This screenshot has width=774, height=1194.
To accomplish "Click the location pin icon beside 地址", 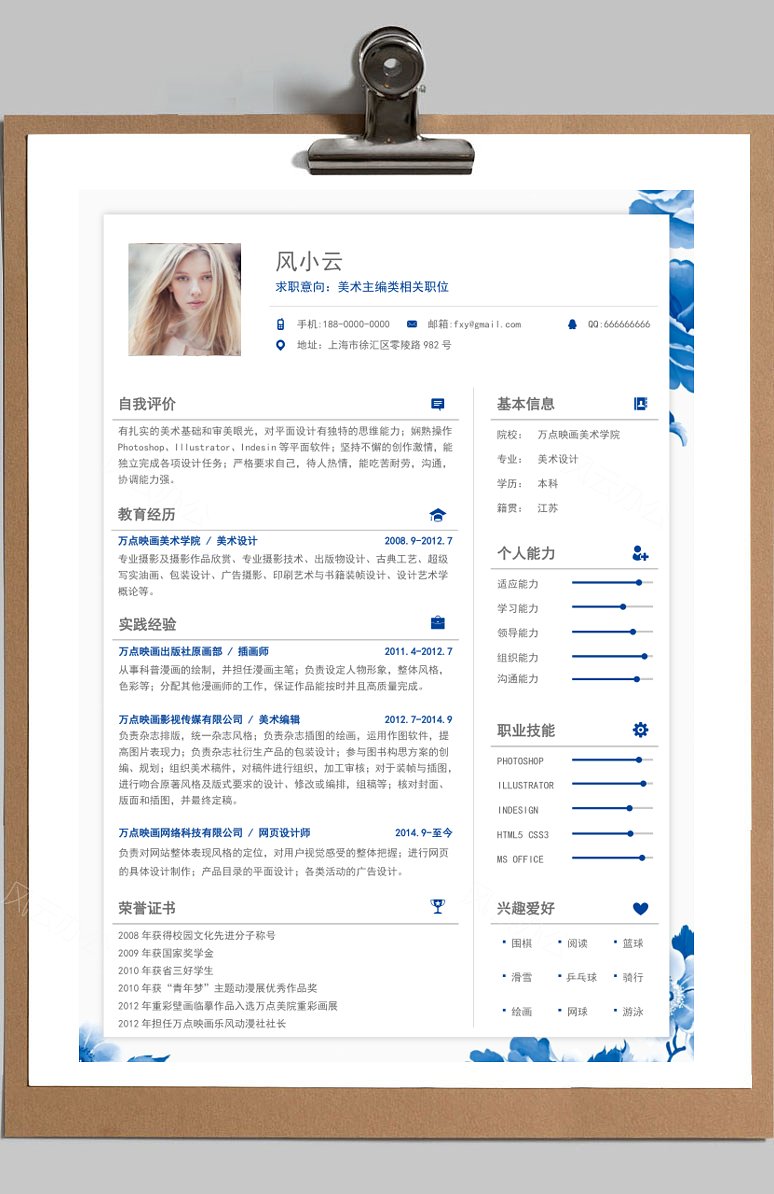I will tap(280, 345).
